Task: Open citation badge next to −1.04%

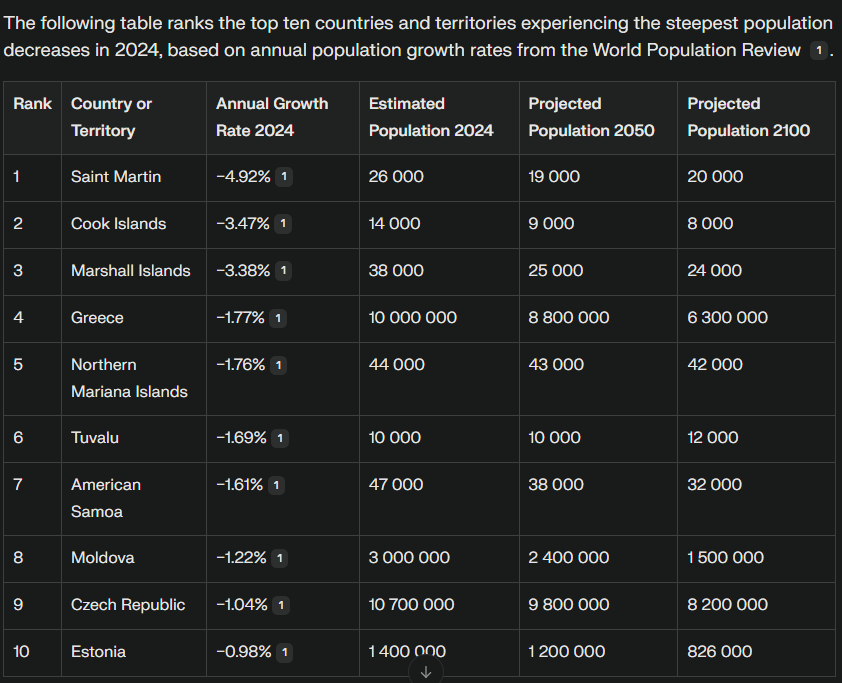Action: 281,605
